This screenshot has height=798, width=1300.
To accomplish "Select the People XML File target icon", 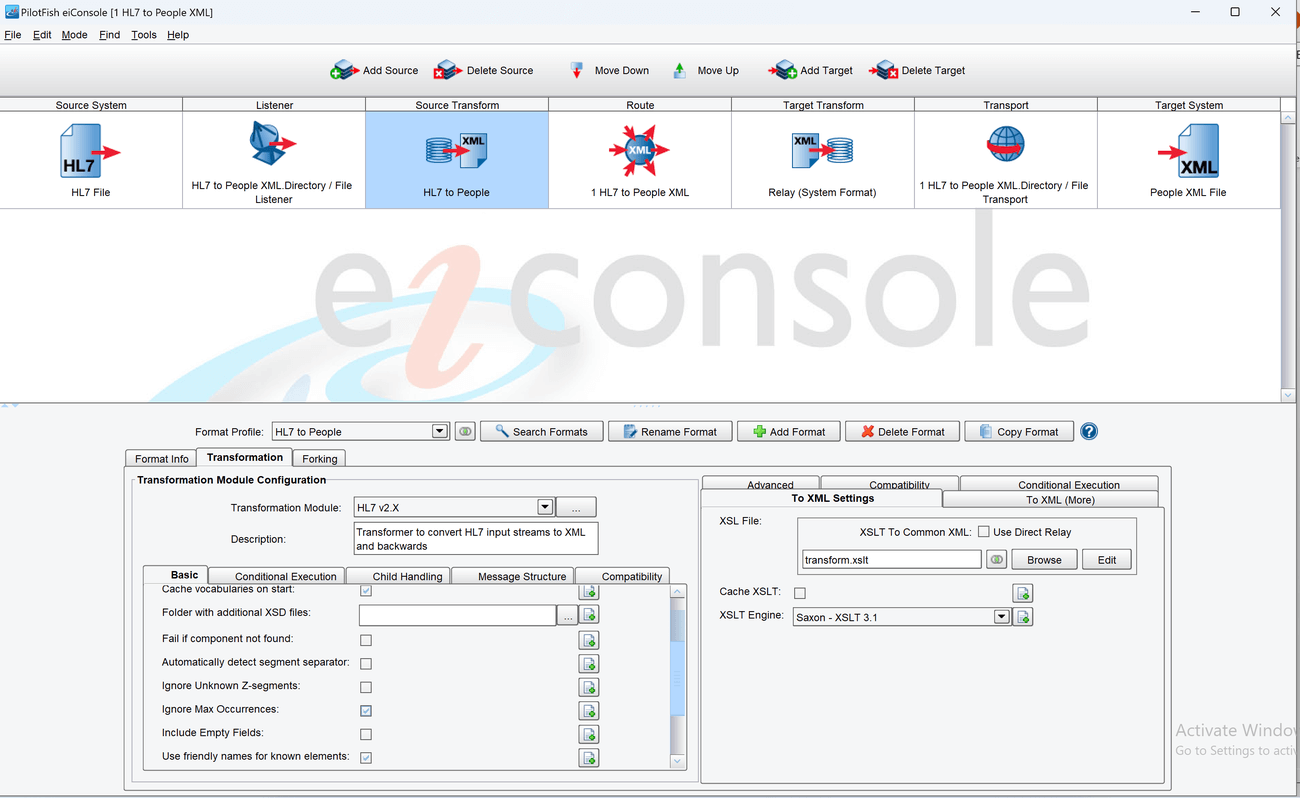I will pyautogui.click(x=1188, y=150).
